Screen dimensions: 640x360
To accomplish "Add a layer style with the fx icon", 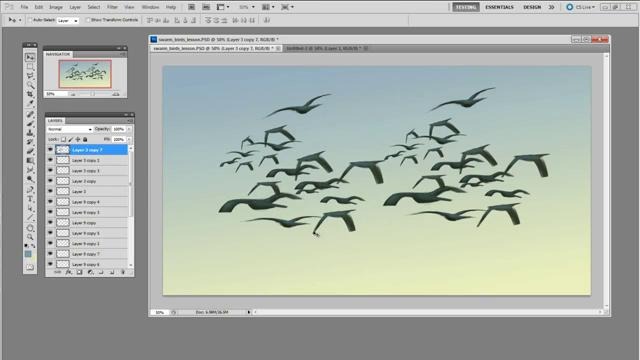I will click(x=69, y=272).
